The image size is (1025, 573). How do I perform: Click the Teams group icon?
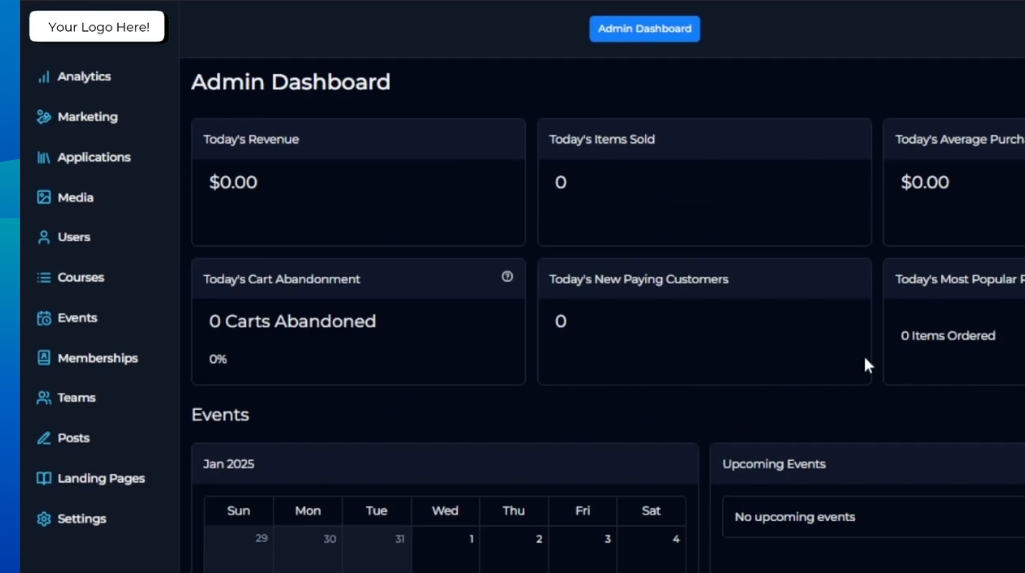pos(44,398)
